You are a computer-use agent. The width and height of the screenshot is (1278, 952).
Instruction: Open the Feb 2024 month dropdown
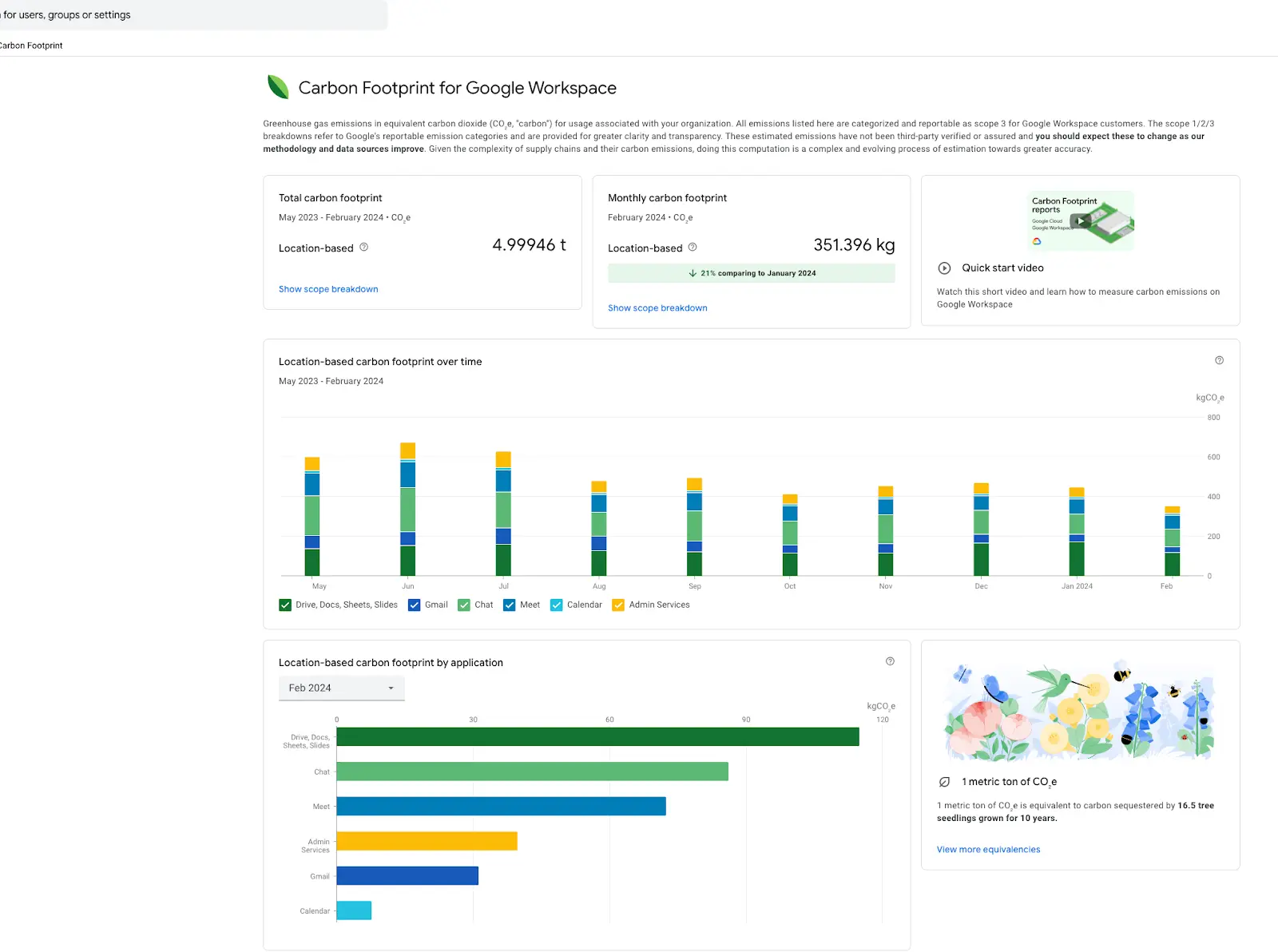click(x=342, y=688)
